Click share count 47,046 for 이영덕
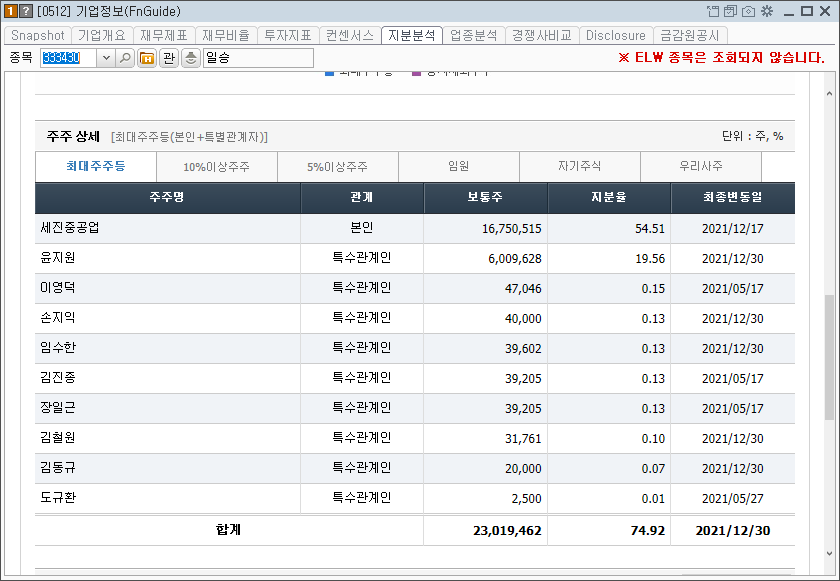The image size is (840, 581). coord(523,289)
